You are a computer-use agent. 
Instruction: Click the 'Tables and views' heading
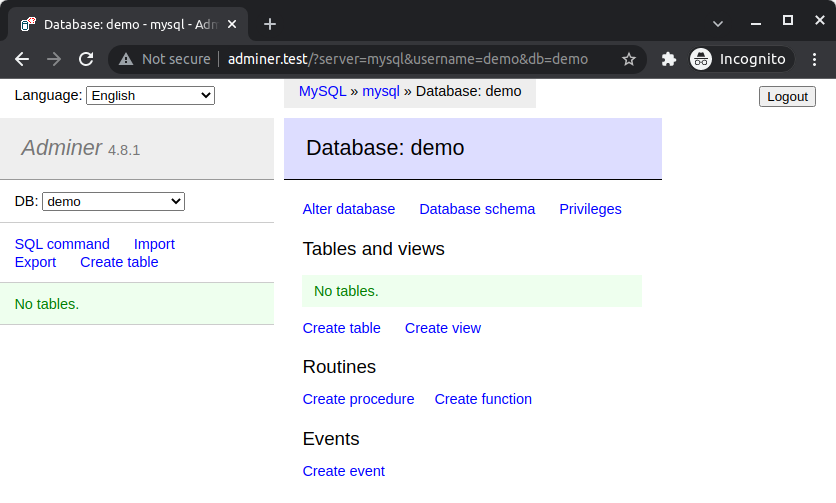373,249
